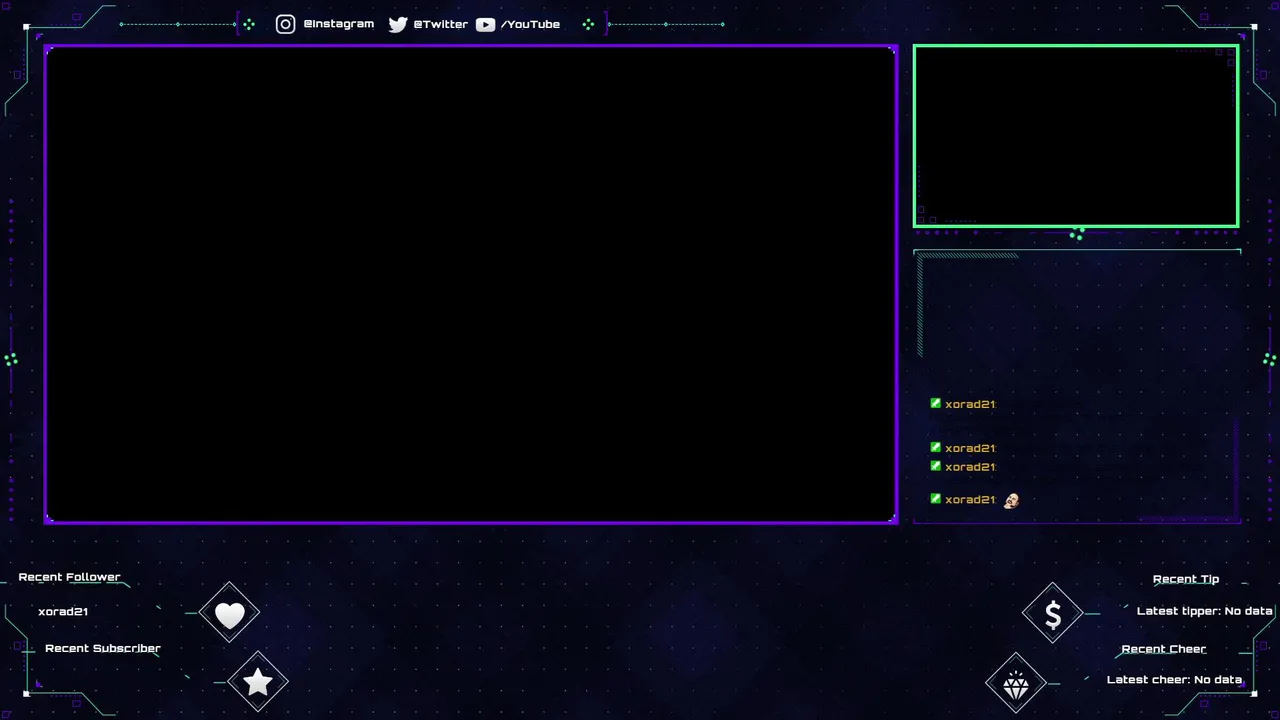Click the heart follower icon

coord(229,614)
